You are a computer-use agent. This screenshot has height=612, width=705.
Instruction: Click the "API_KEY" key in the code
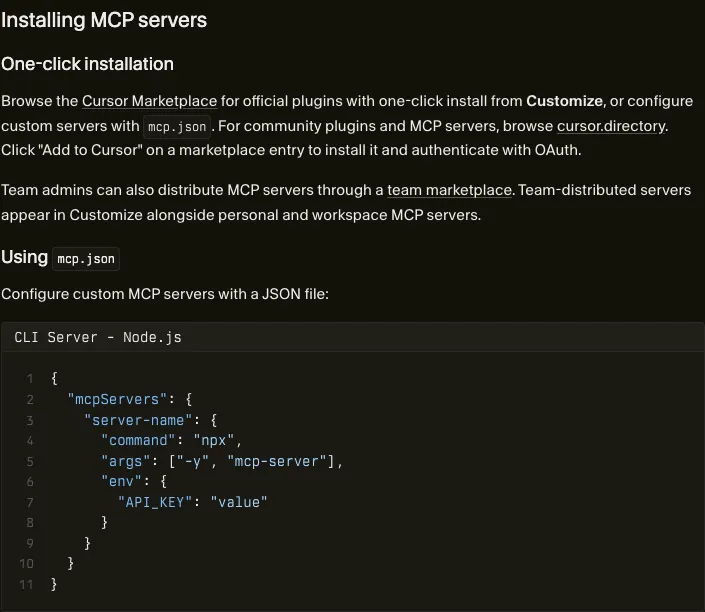(x=155, y=502)
